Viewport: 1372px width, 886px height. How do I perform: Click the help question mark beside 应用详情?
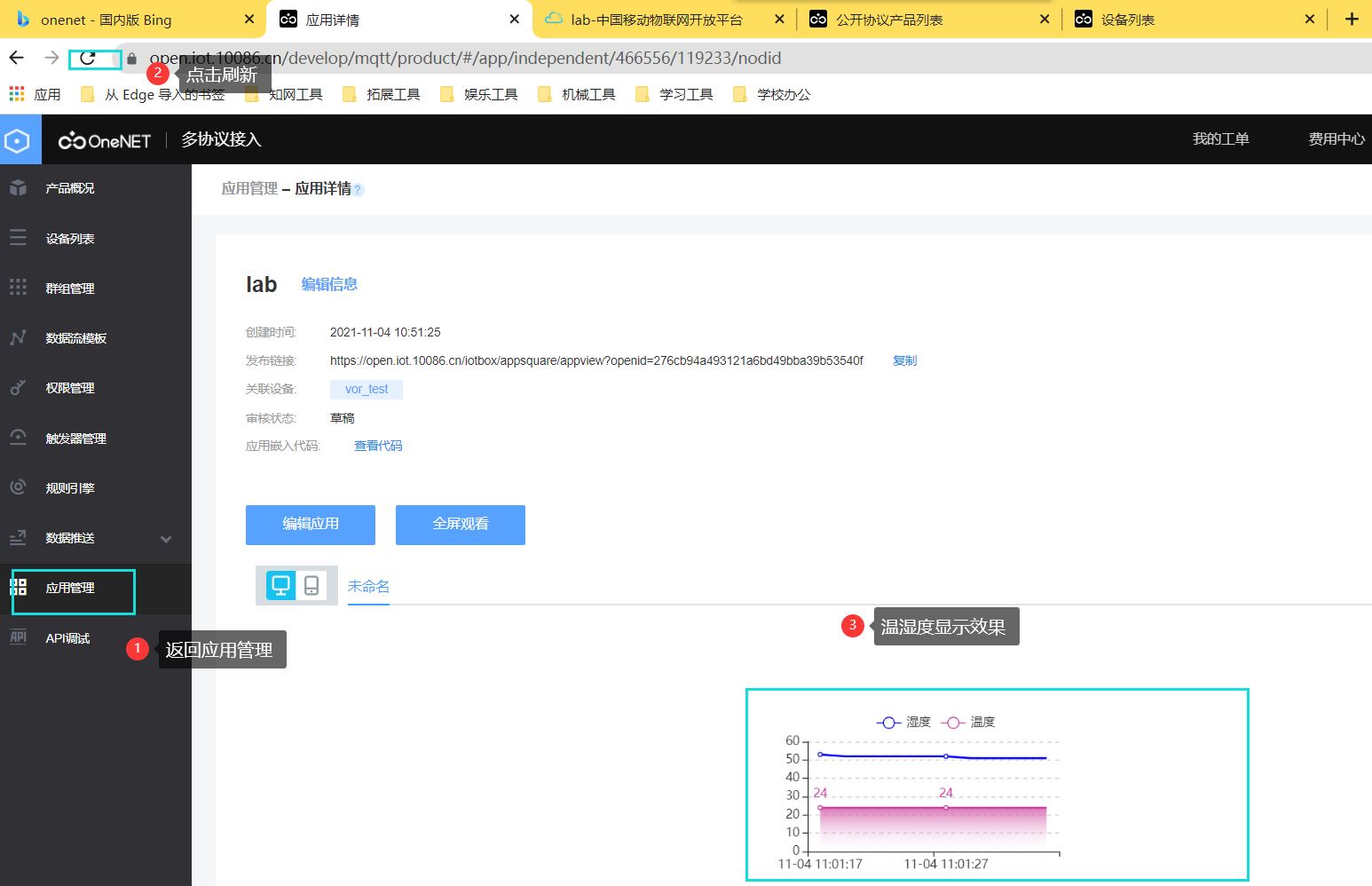359,189
